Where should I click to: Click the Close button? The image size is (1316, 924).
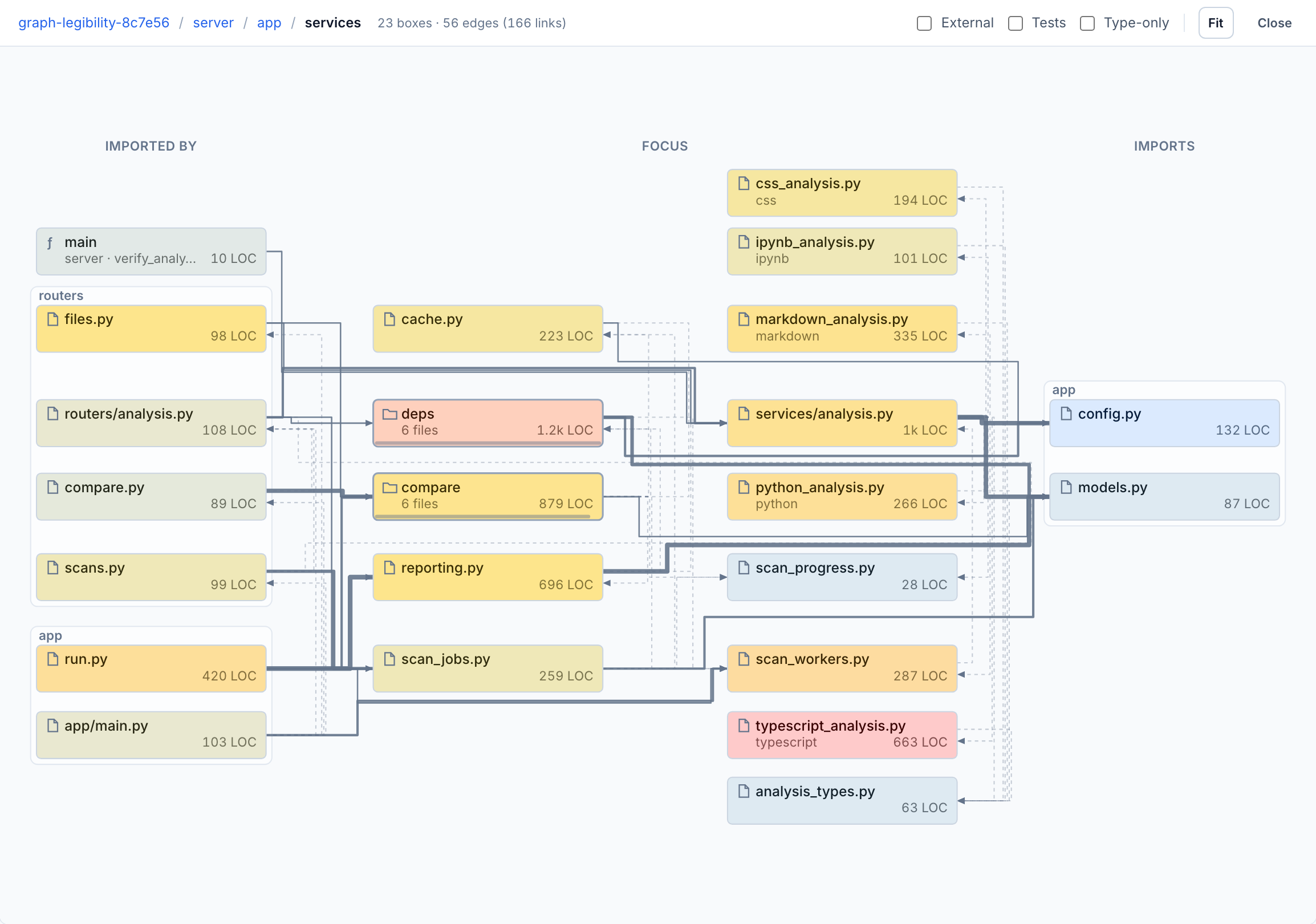point(1274,23)
